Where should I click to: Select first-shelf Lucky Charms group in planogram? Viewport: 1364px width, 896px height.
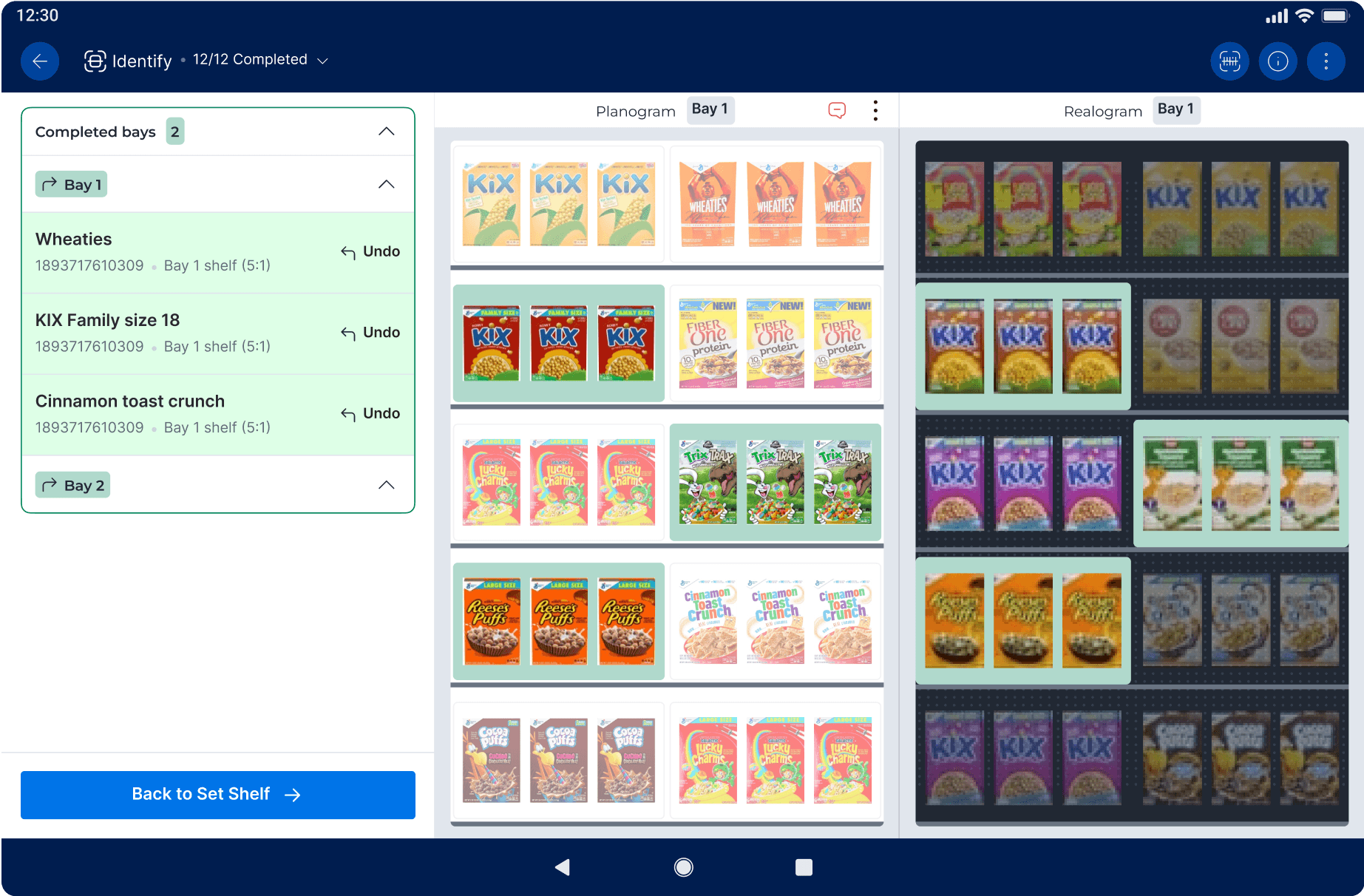coord(559,482)
